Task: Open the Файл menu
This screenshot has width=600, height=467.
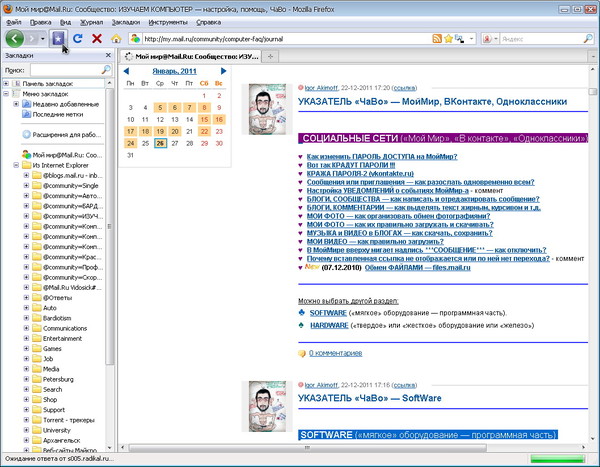Action: pos(13,22)
